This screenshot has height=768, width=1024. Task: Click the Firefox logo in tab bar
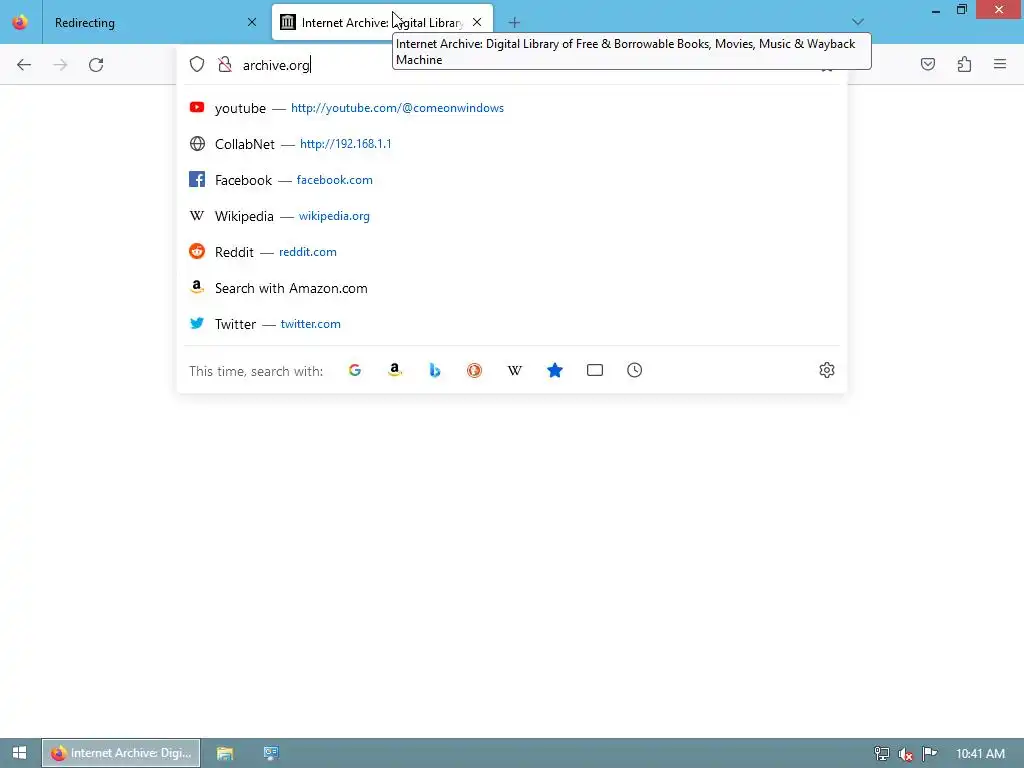(x=20, y=22)
